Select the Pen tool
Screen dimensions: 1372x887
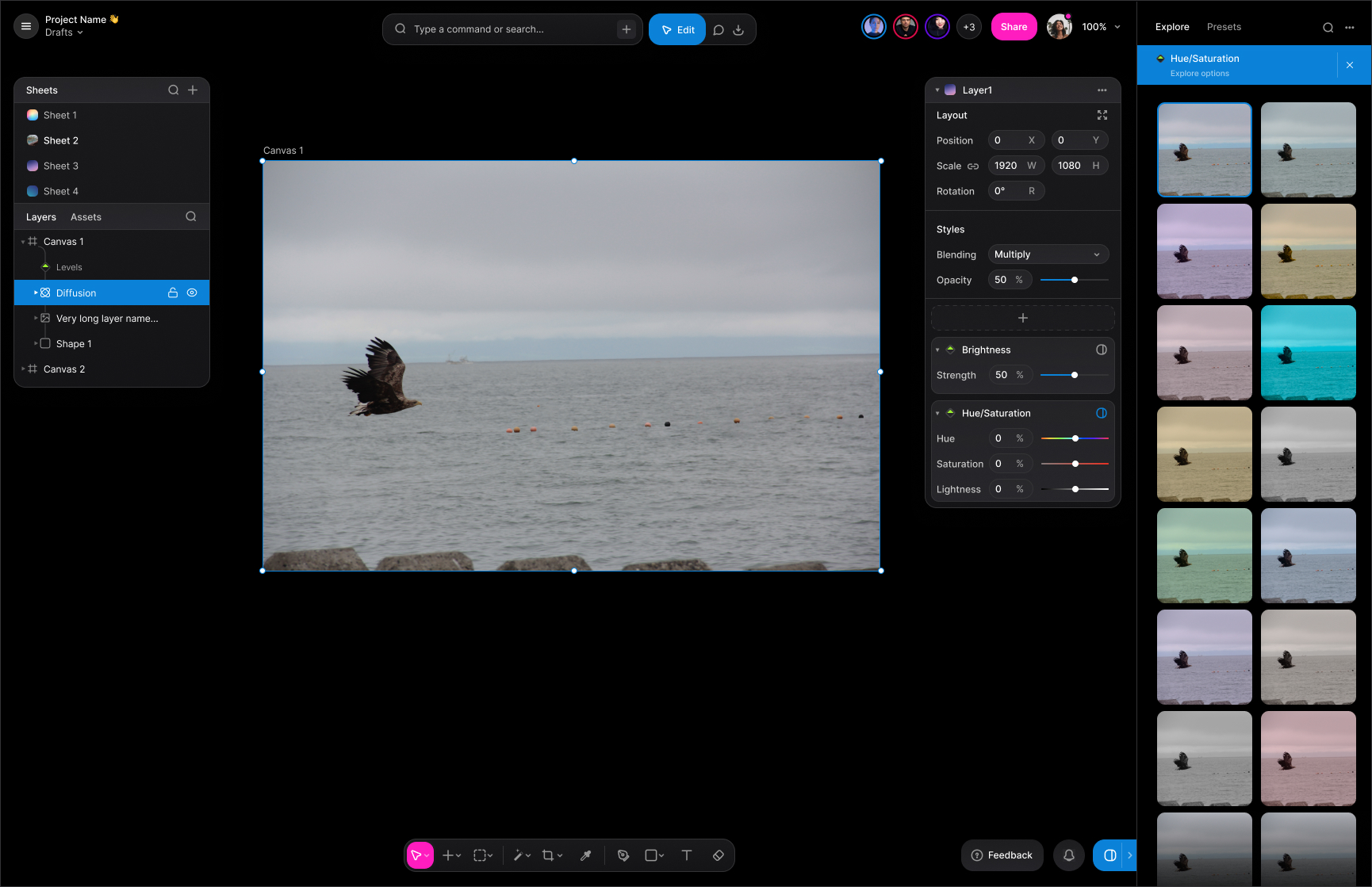(x=623, y=855)
